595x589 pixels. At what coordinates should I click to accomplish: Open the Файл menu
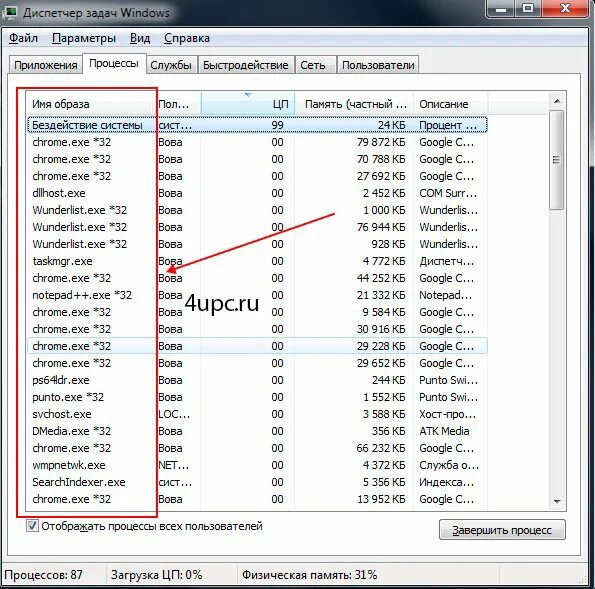pyautogui.click(x=23, y=38)
